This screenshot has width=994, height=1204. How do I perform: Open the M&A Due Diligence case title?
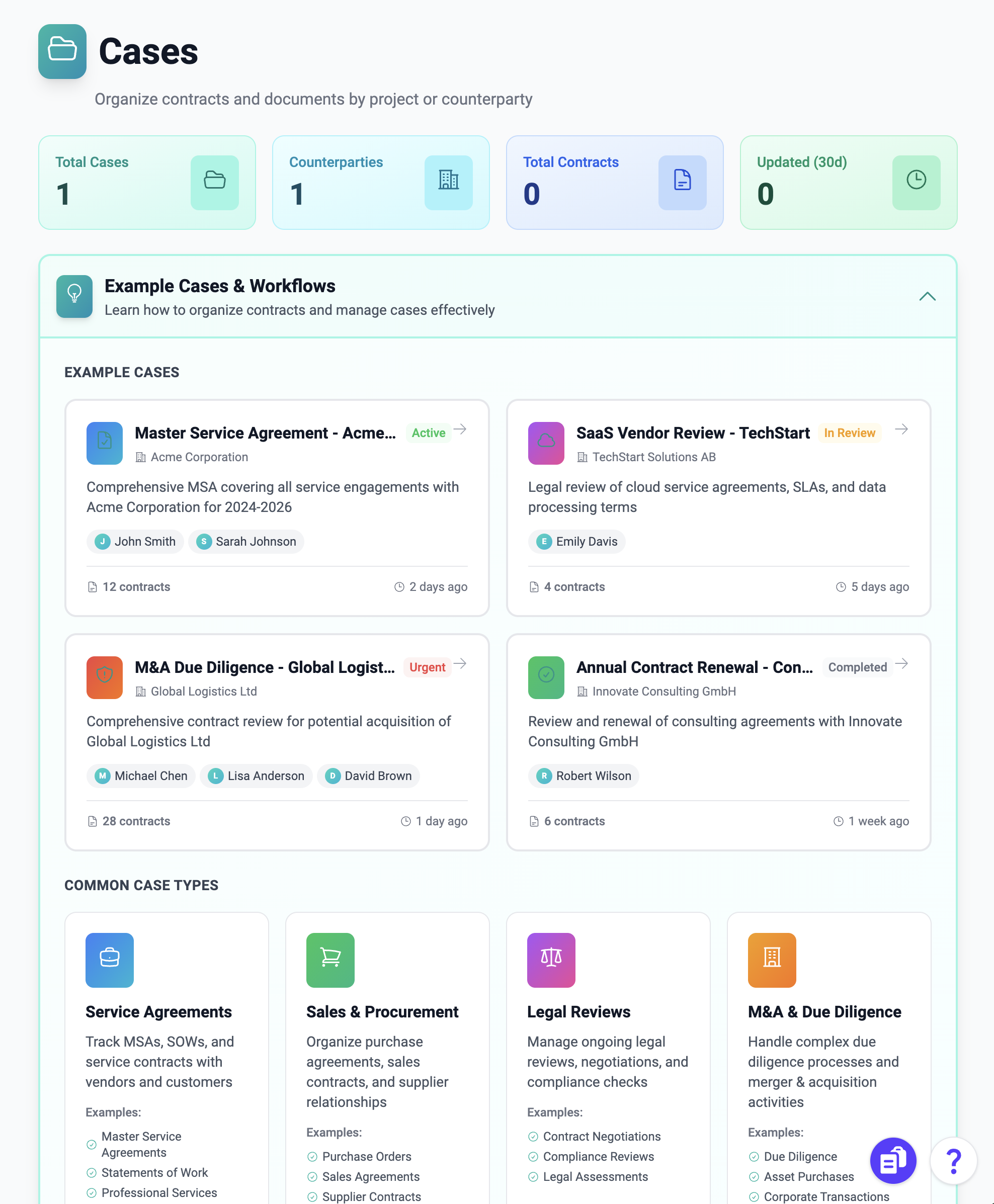(x=264, y=667)
